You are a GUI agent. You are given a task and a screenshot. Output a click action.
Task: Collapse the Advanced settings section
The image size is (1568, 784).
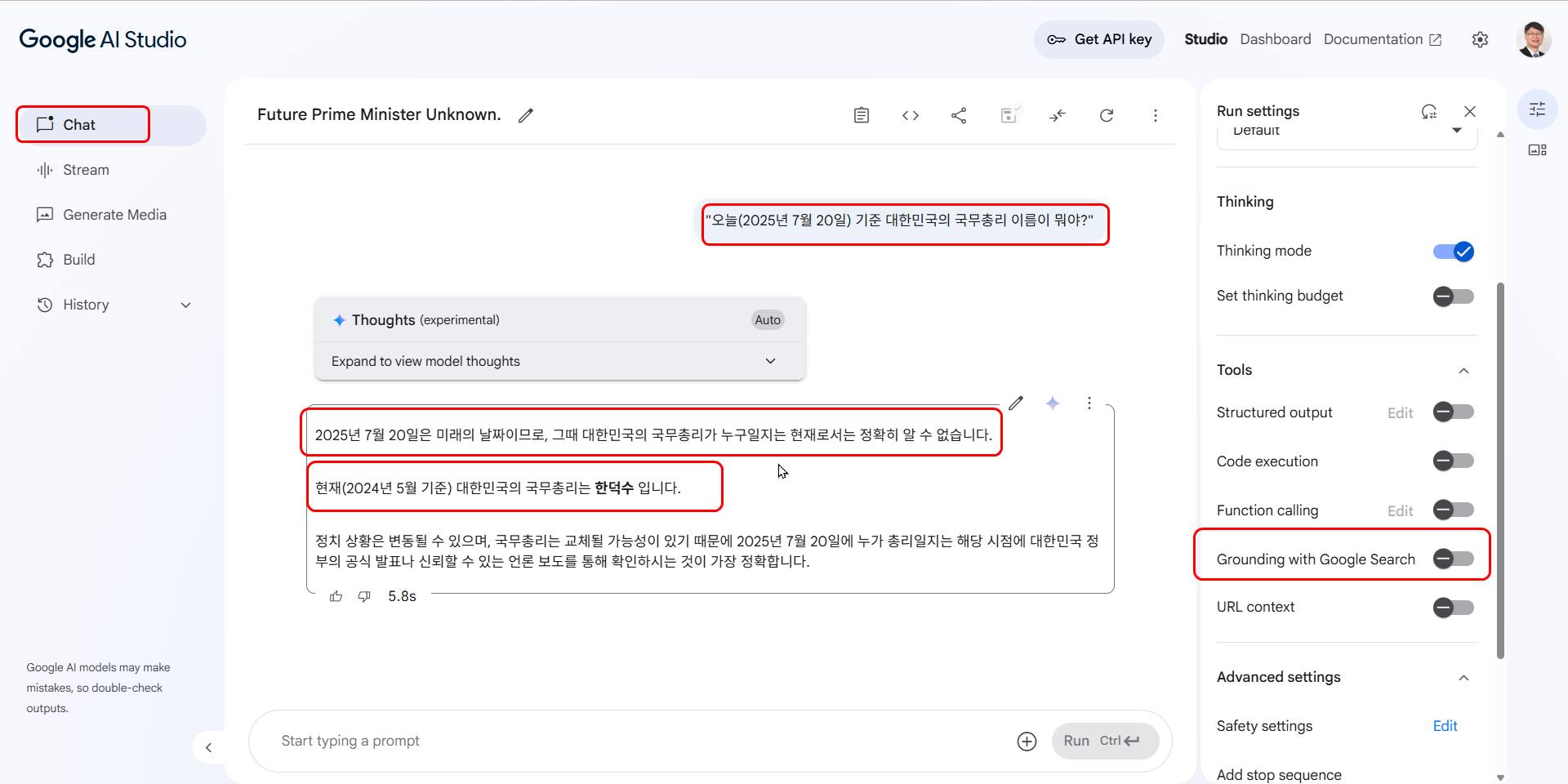click(x=1463, y=678)
